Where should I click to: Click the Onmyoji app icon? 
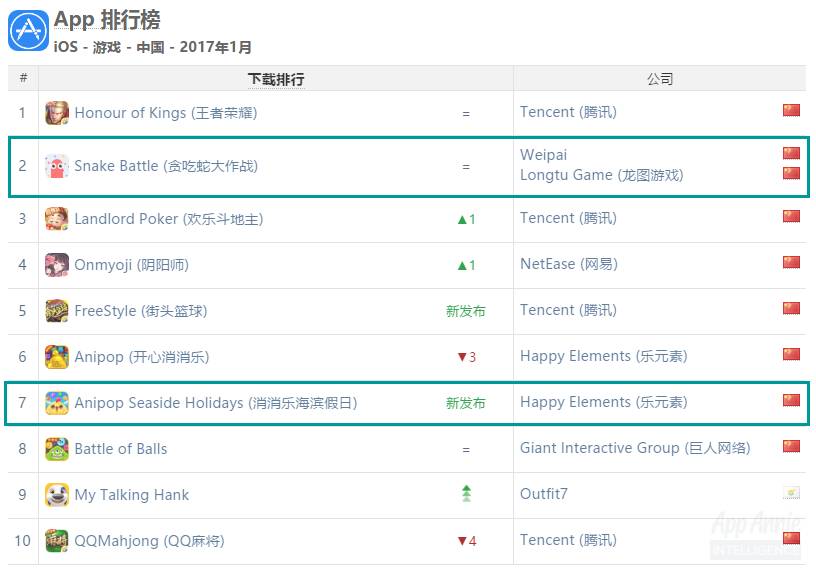pyautogui.click(x=57, y=265)
